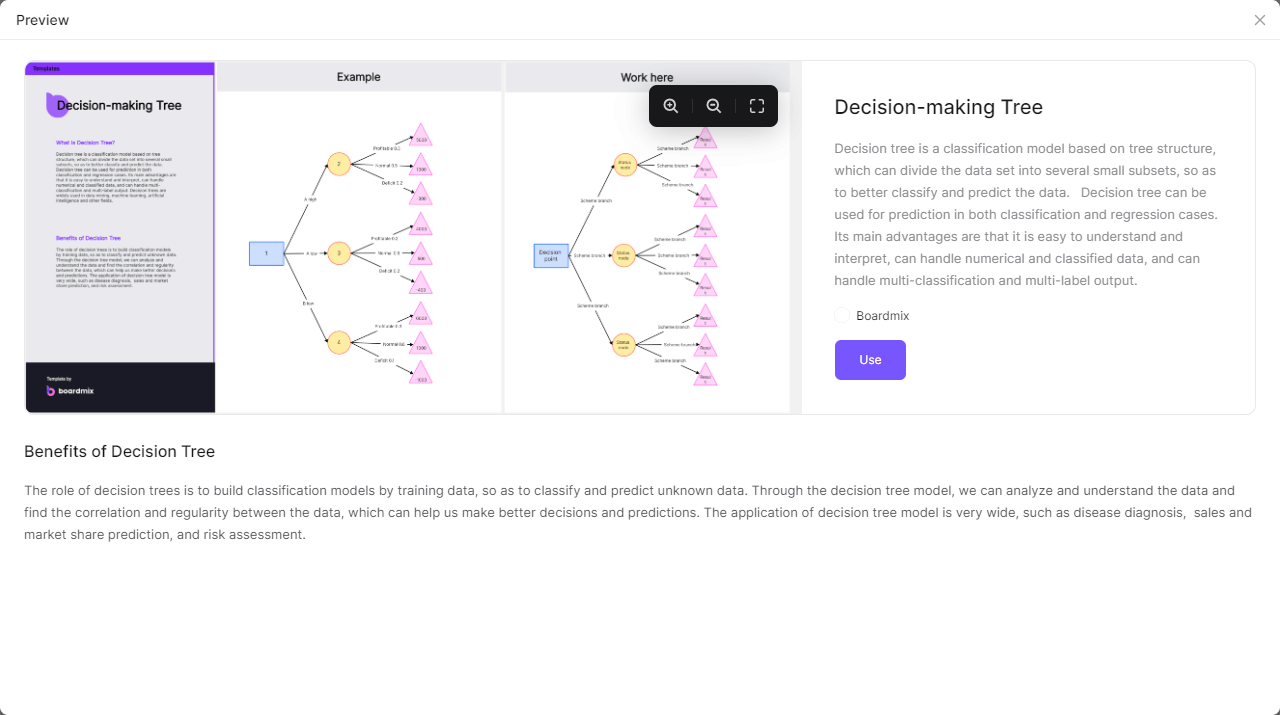Click the Decision-making Tree title heading
Viewport: 1280px width, 715px height.
click(939, 107)
